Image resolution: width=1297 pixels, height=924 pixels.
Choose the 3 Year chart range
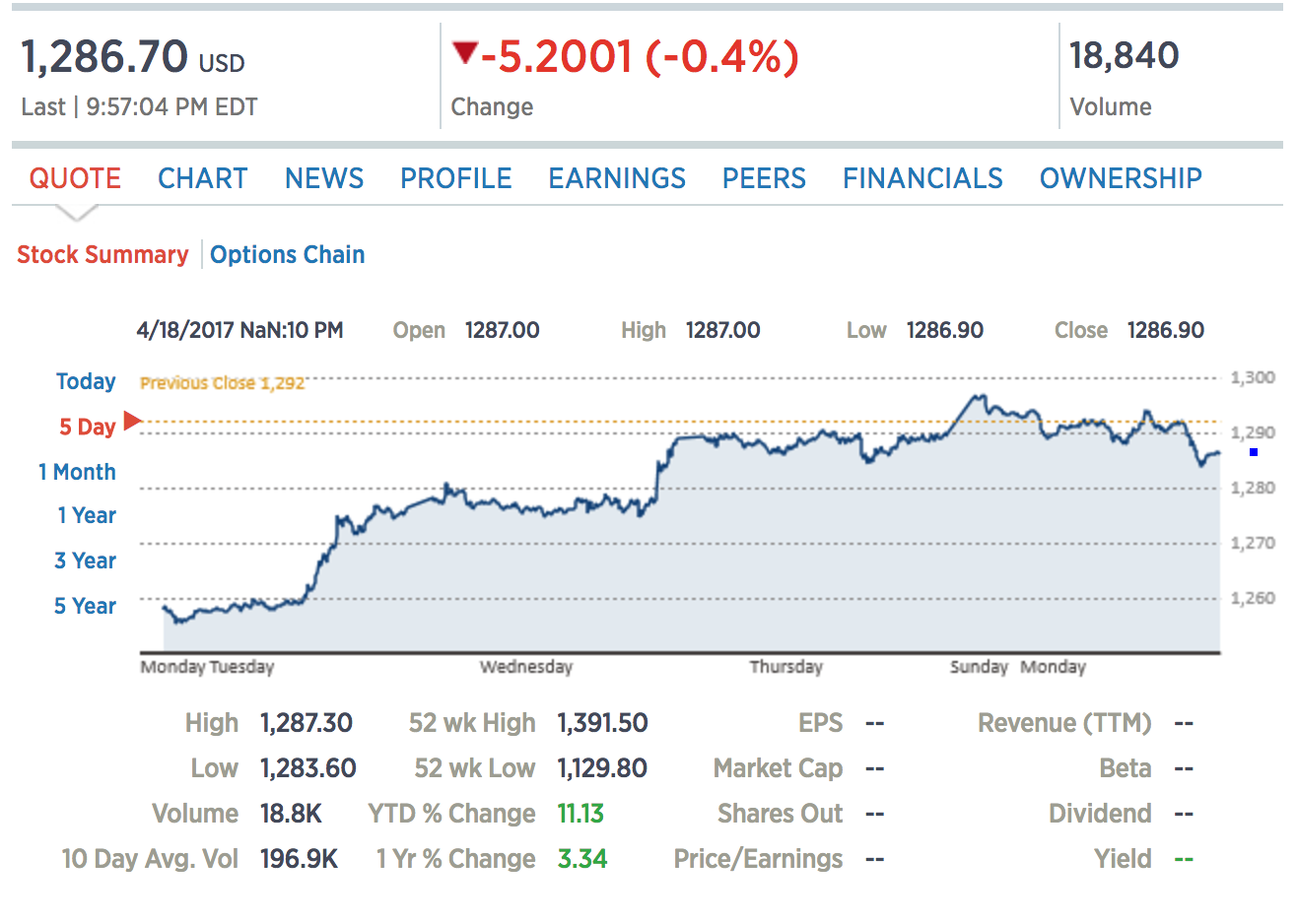pos(85,561)
